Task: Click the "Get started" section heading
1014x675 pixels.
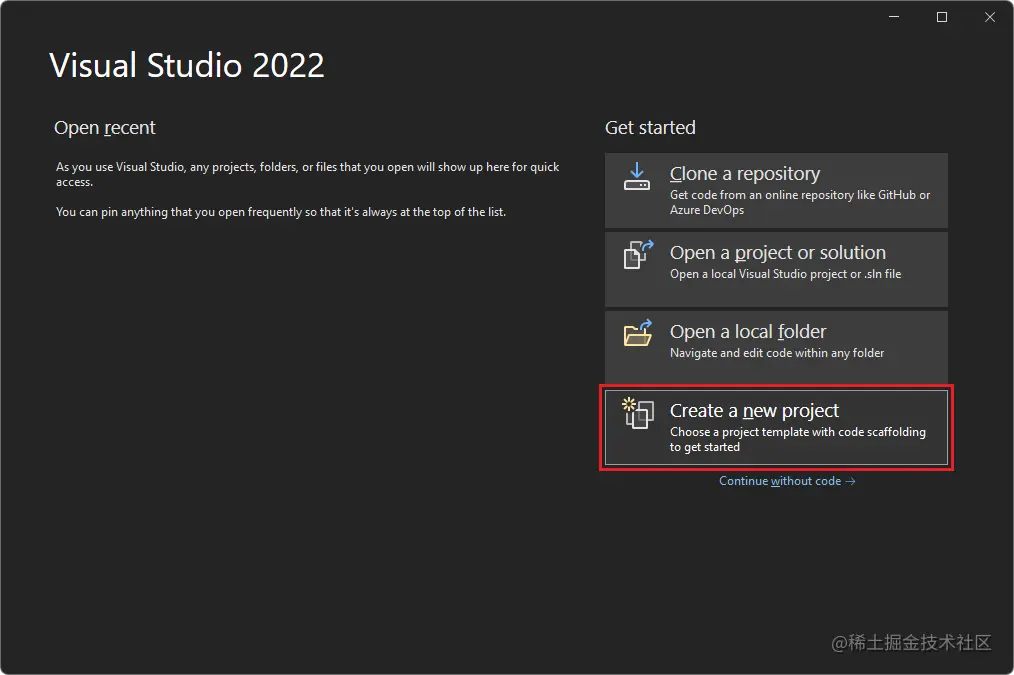Action: click(x=650, y=128)
